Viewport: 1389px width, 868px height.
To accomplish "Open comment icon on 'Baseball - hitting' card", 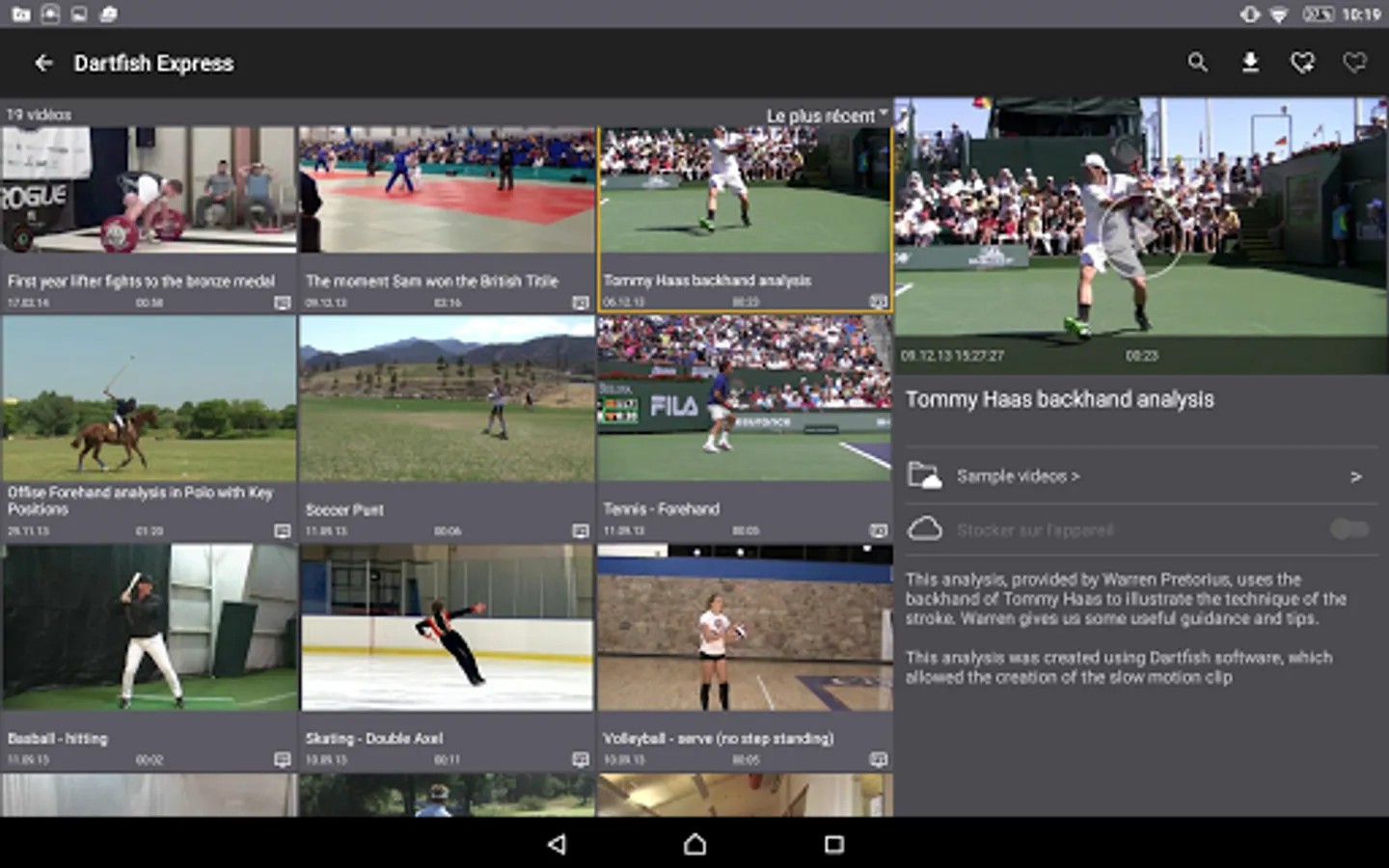I will point(282,760).
